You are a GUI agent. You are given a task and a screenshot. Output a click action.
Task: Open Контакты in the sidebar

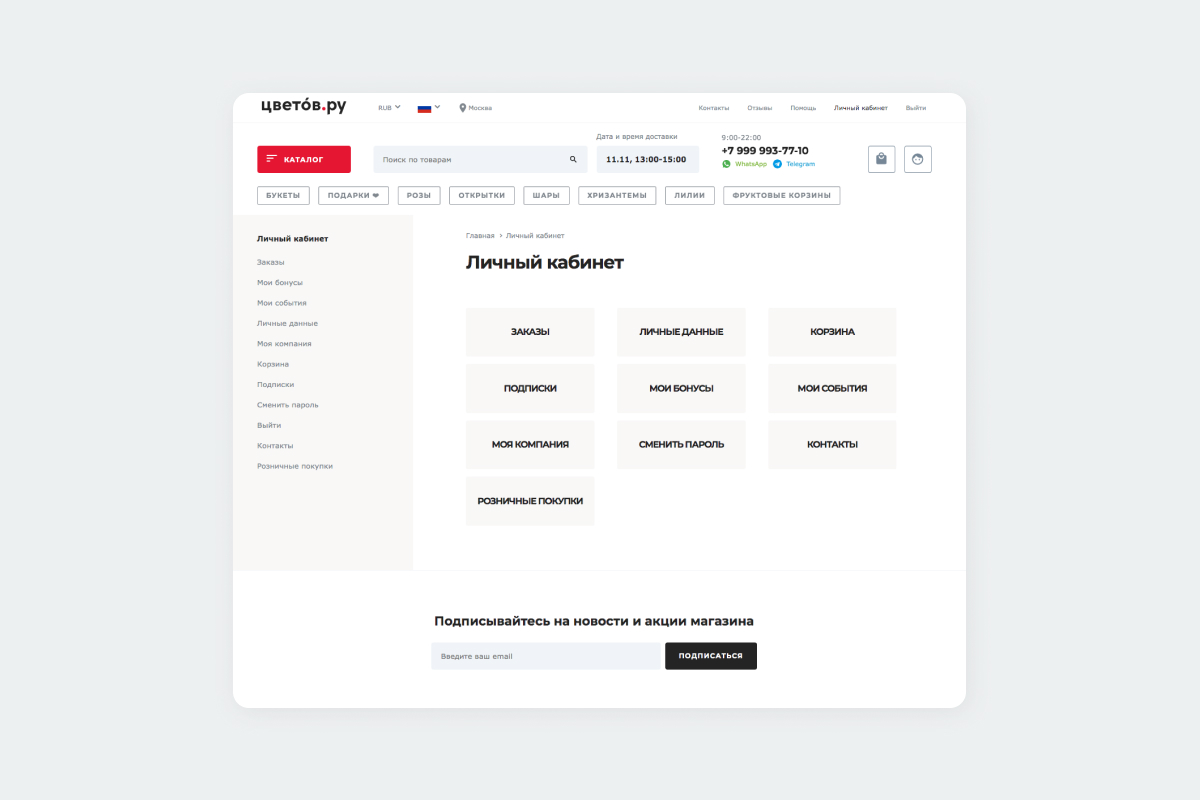pos(275,445)
